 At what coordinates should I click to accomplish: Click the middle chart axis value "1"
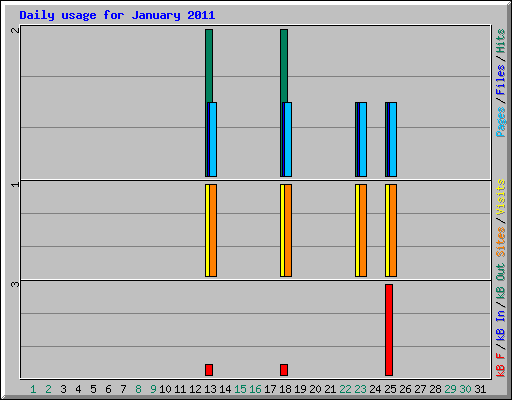15,184
